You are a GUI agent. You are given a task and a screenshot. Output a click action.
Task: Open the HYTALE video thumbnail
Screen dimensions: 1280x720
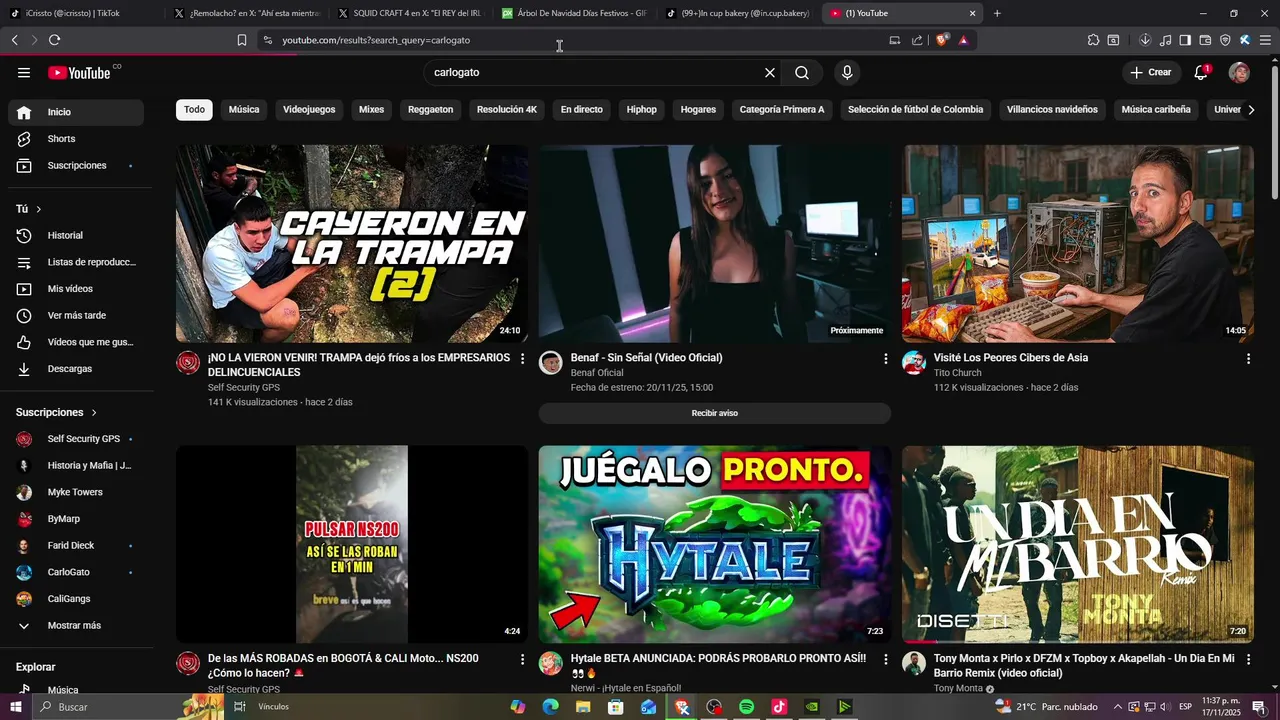pyautogui.click(x=715, y=544)
